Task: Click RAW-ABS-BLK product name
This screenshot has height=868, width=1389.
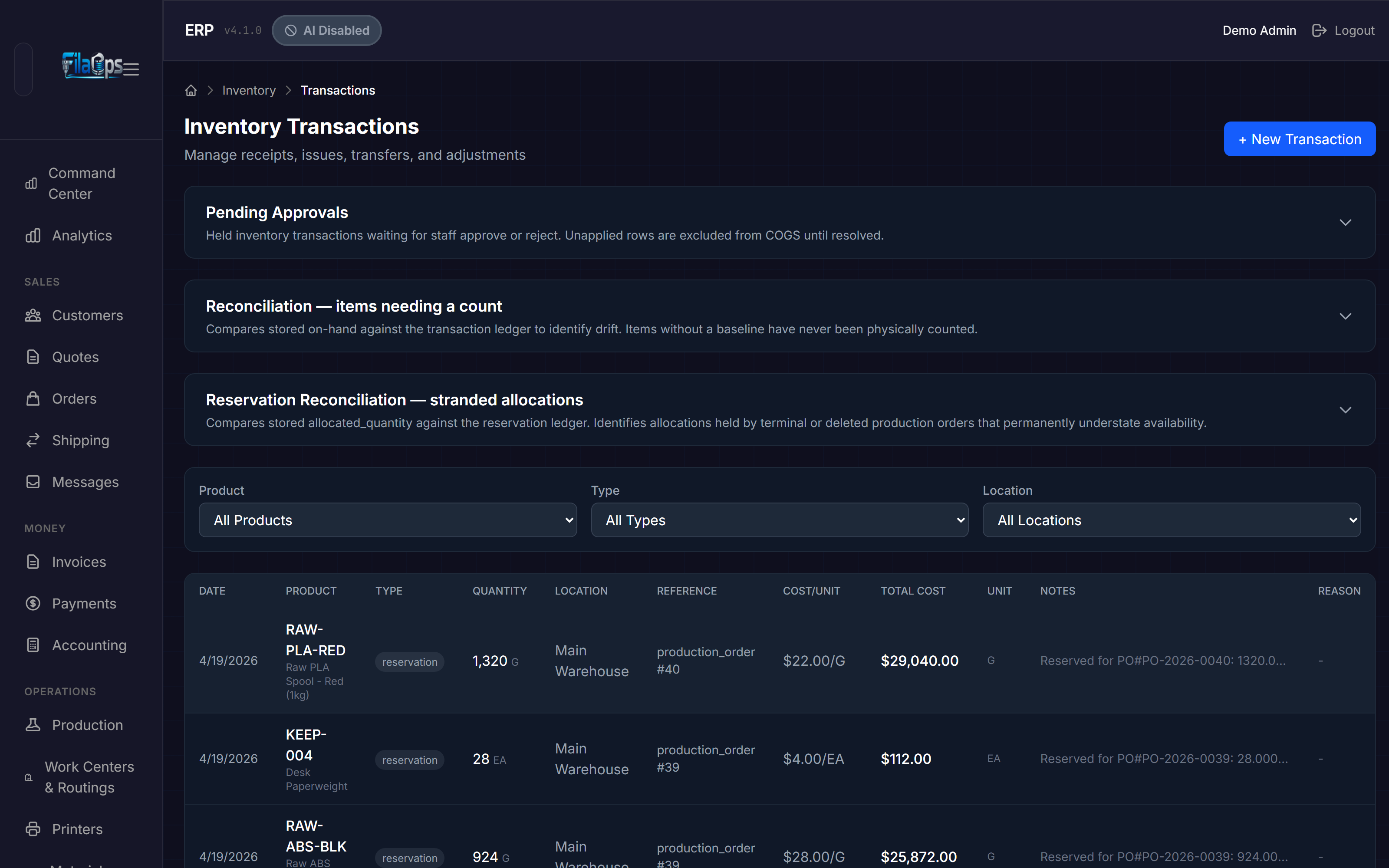Action: click(x=316, y=836)
